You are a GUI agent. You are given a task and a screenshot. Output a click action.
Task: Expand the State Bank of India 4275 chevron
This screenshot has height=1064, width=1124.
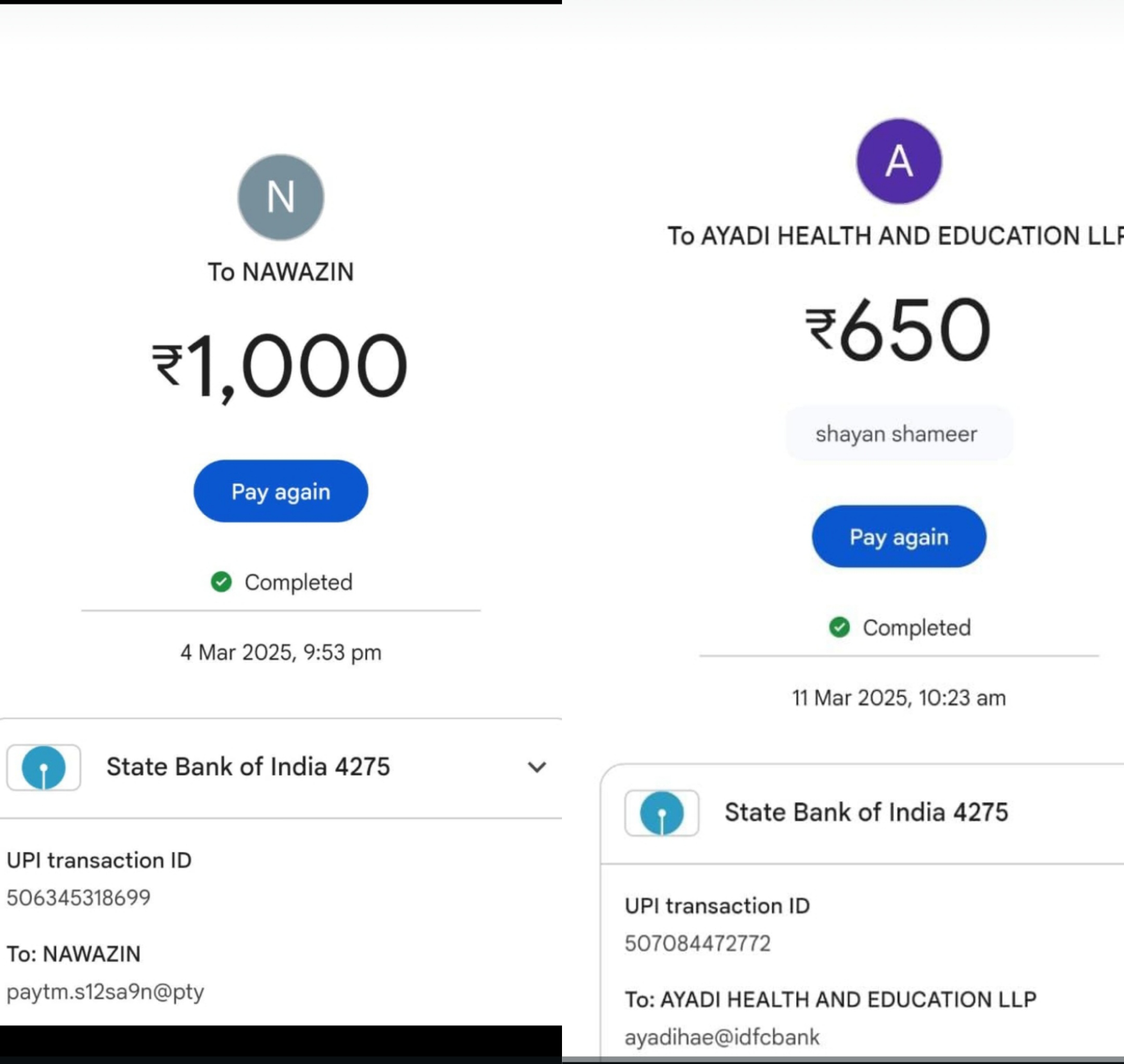pyautogui.click(x=537, y=767)
